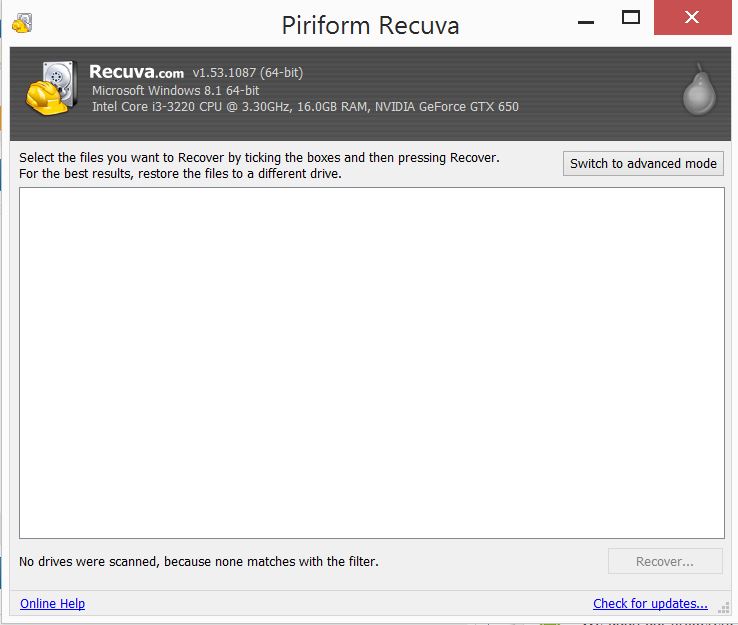Switch to advanced mode
The image size is (738, 625).
click(x=643, y=163)
